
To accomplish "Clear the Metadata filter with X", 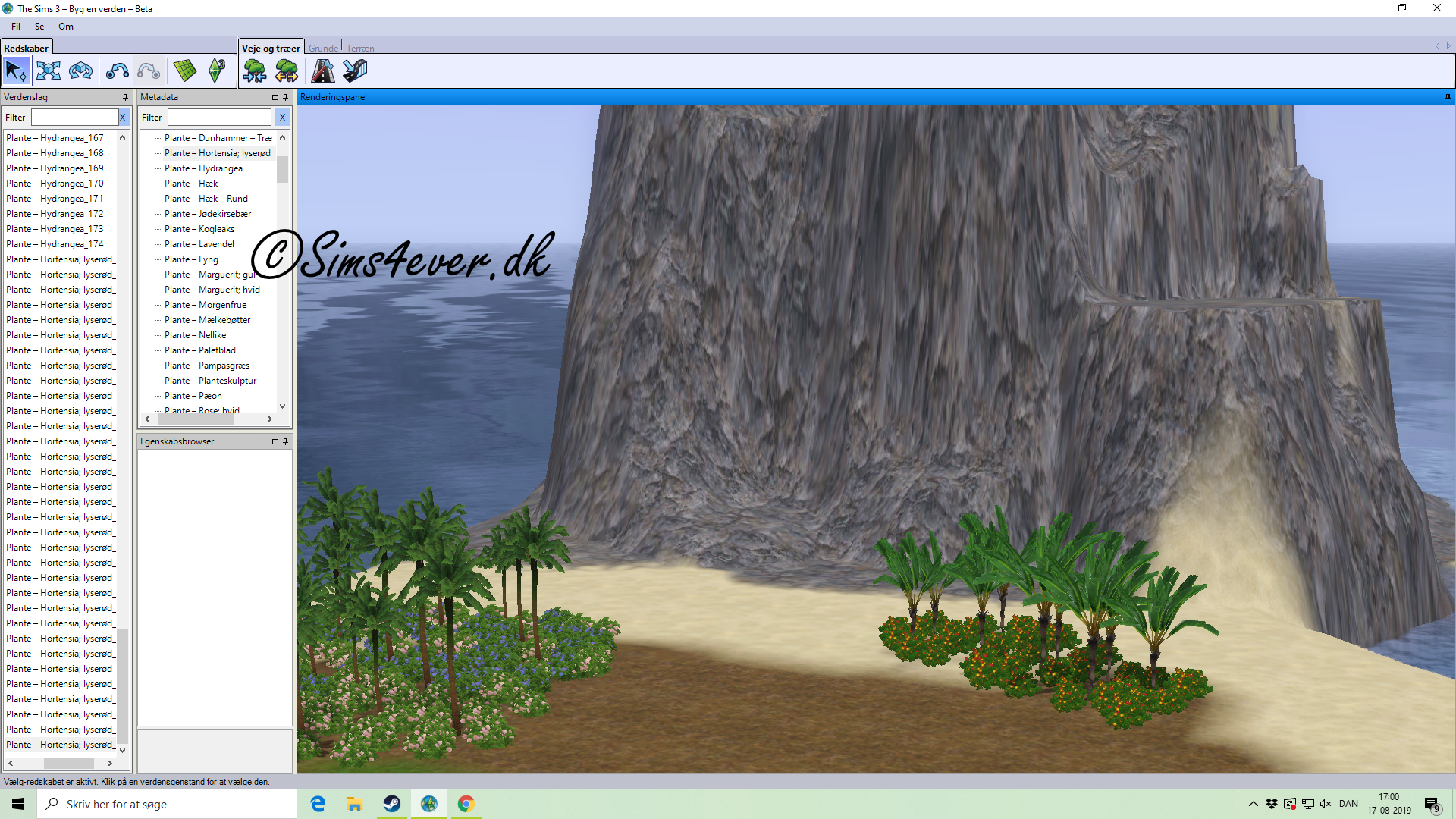I will click(x=282, y=118).
